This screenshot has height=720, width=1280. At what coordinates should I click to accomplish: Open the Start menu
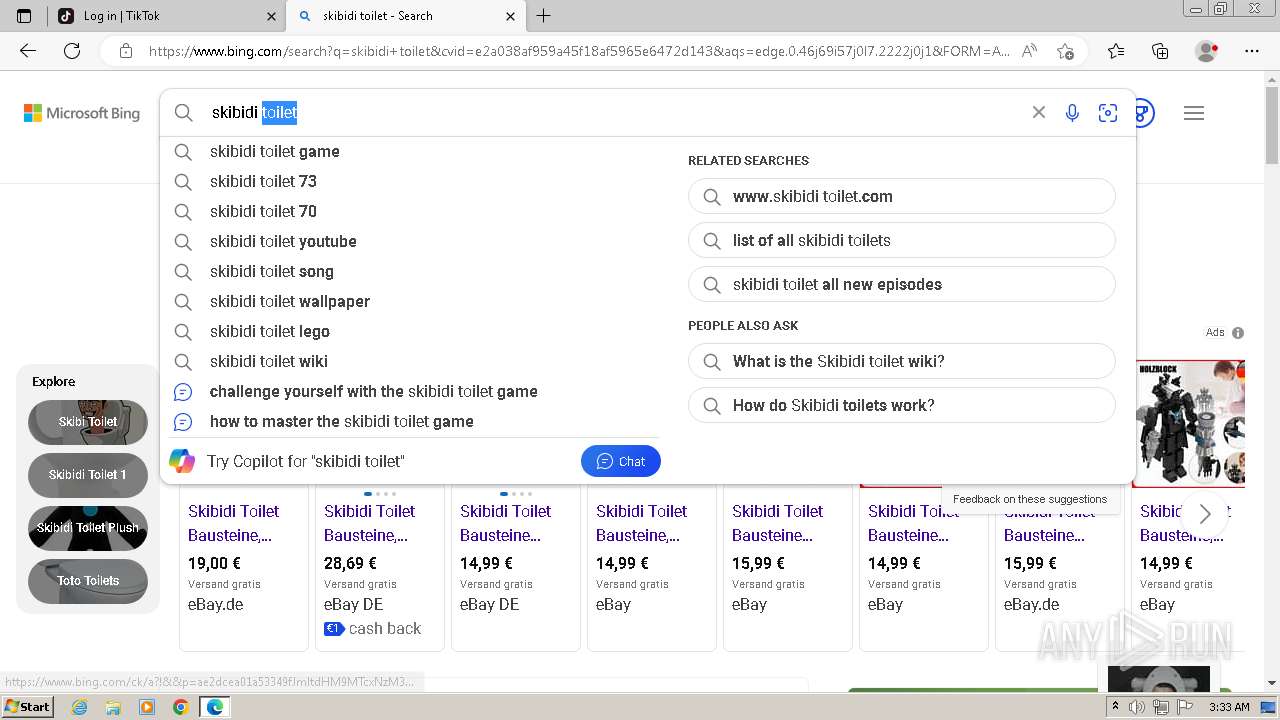(27, 707)
